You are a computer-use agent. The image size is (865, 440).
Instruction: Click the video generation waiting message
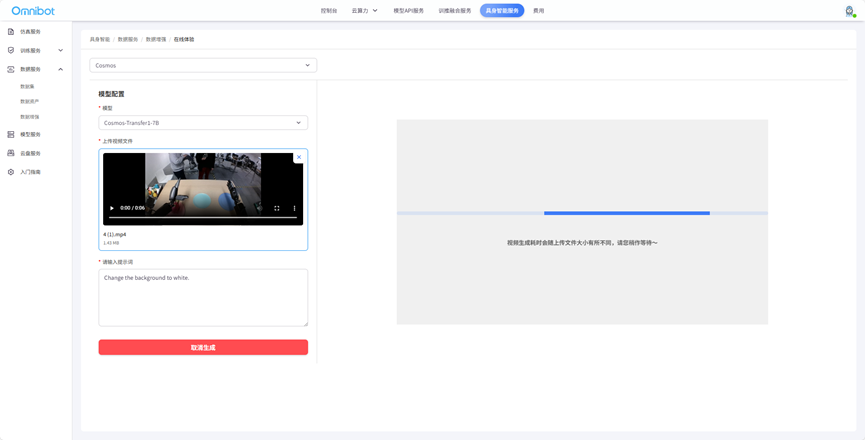tap(582, 243)
